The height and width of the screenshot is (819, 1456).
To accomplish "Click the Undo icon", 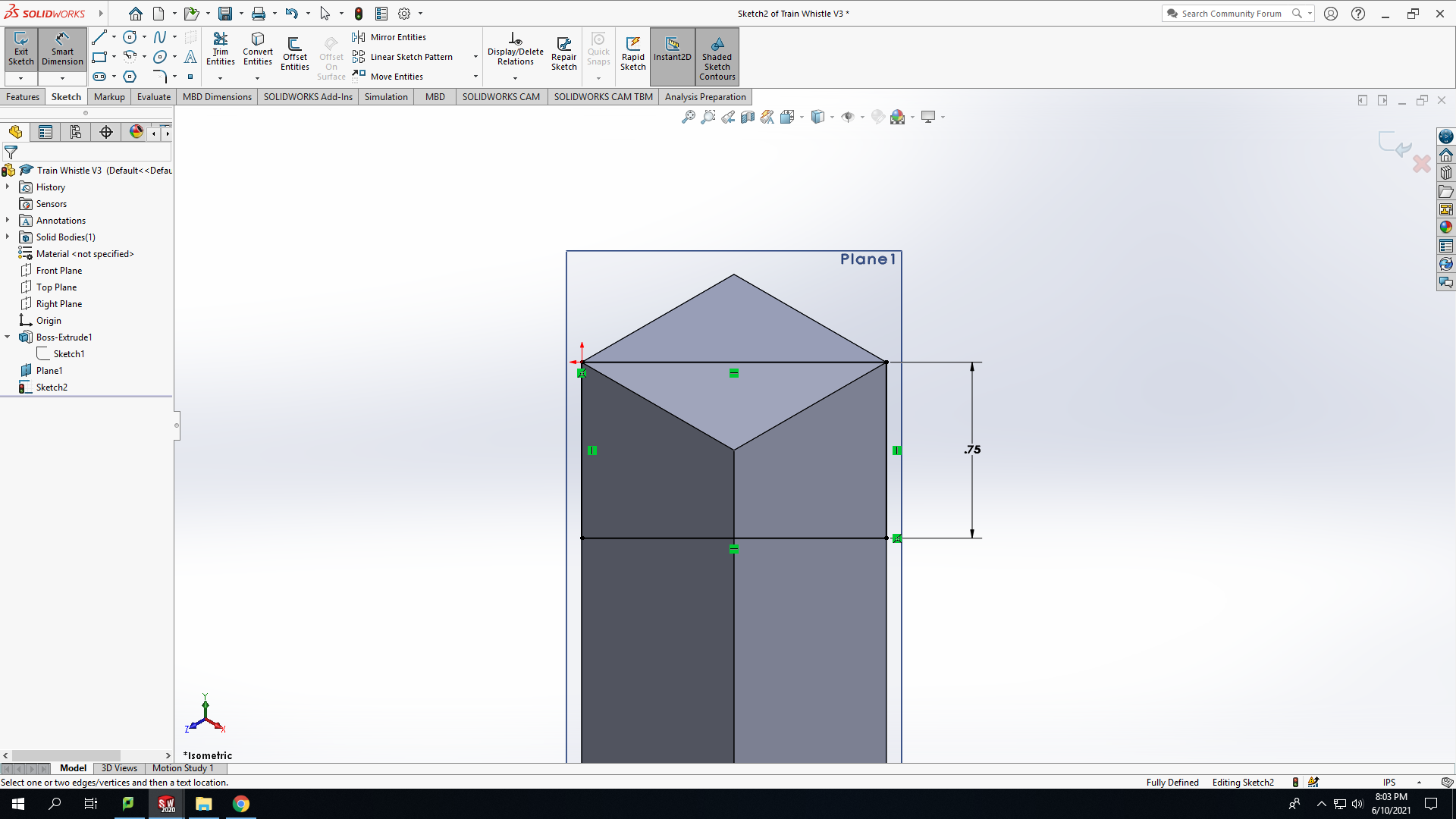I will click(x=291, y=14).
